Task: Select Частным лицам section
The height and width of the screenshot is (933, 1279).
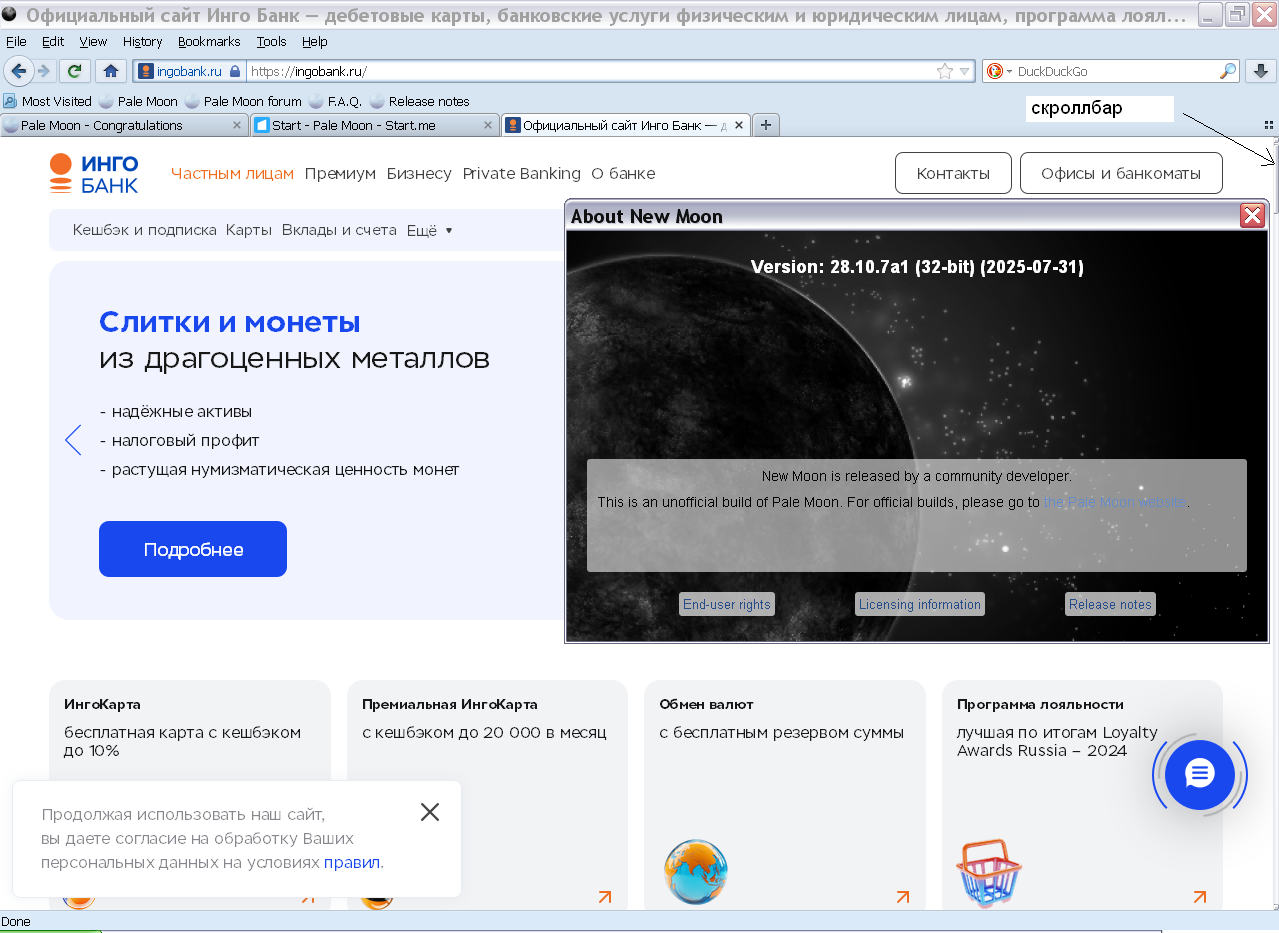Action: pyautogui.click(x=232, y=173)
